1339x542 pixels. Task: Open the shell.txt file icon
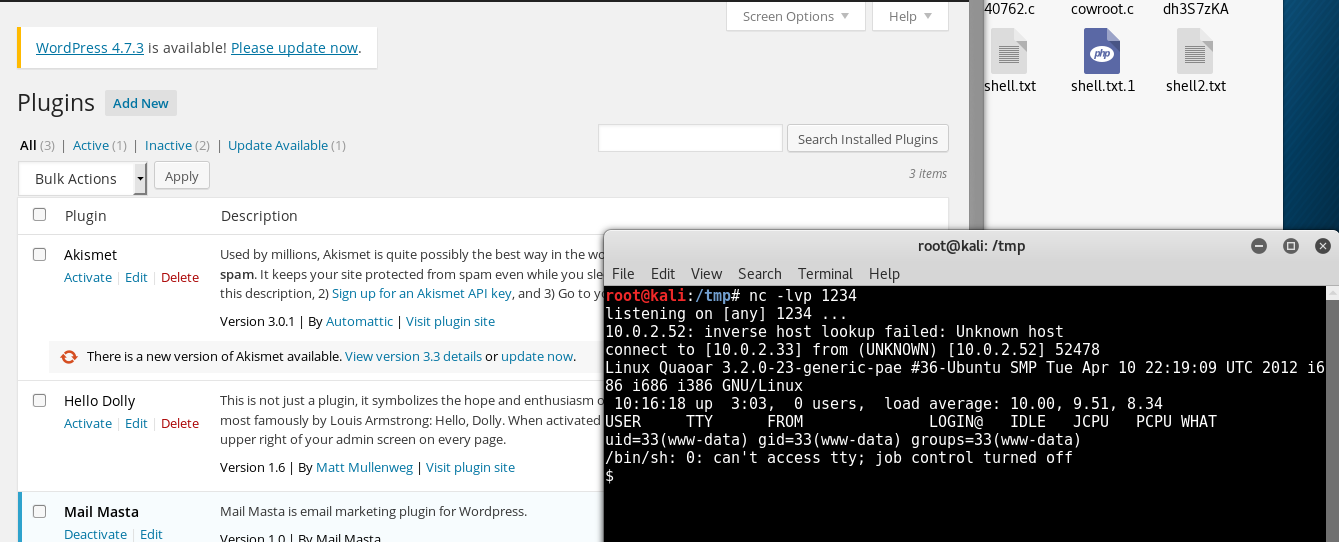coord(1009,50)
